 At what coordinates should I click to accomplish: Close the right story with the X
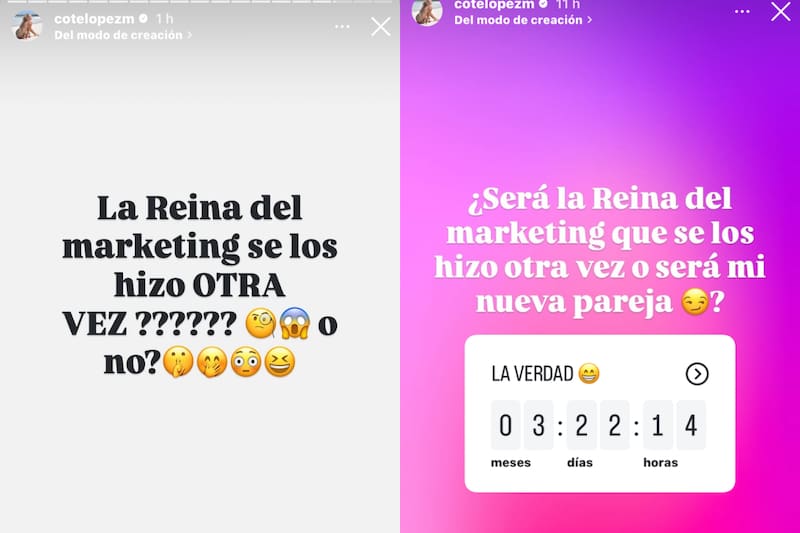tap(781, 11)
